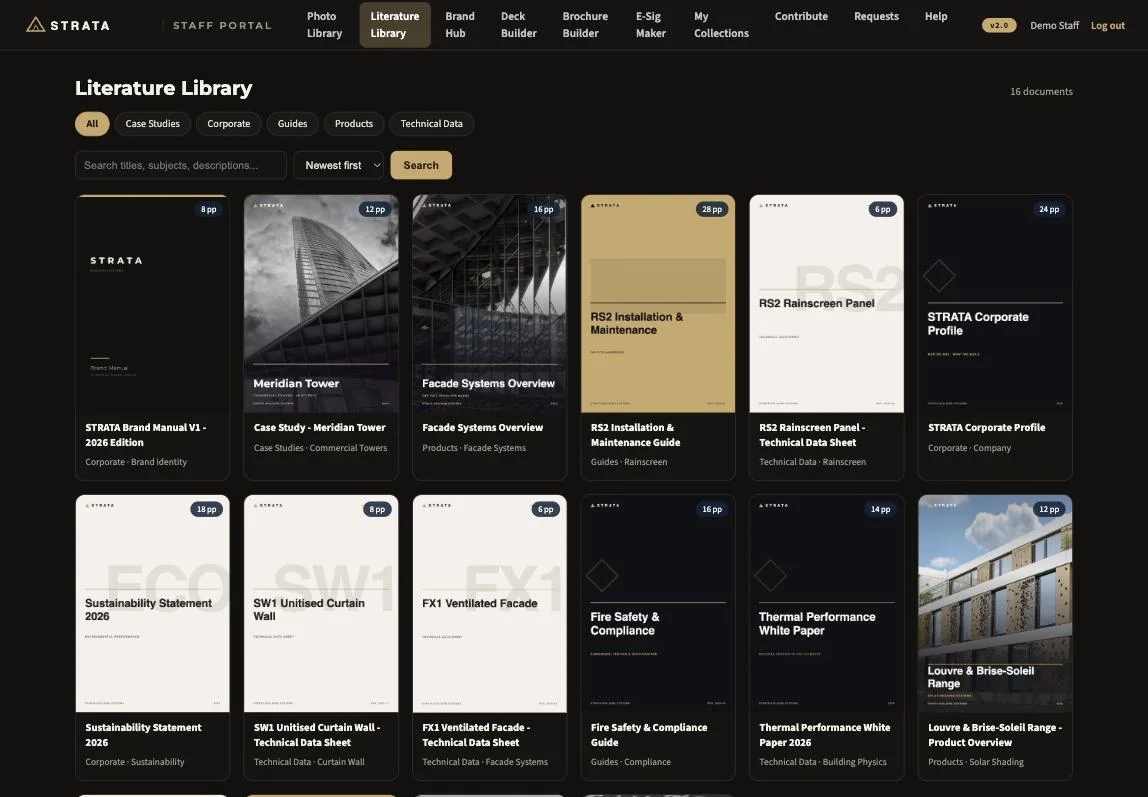Click the Corporate · Sustainability label
Image resolution: width=1148 pixels, height=797 pixels.
coord(135,762)
